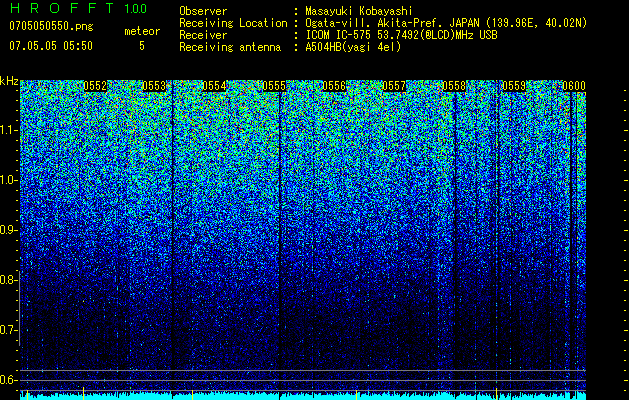Select the 0.8 frequency axis label

coord(8,280)
